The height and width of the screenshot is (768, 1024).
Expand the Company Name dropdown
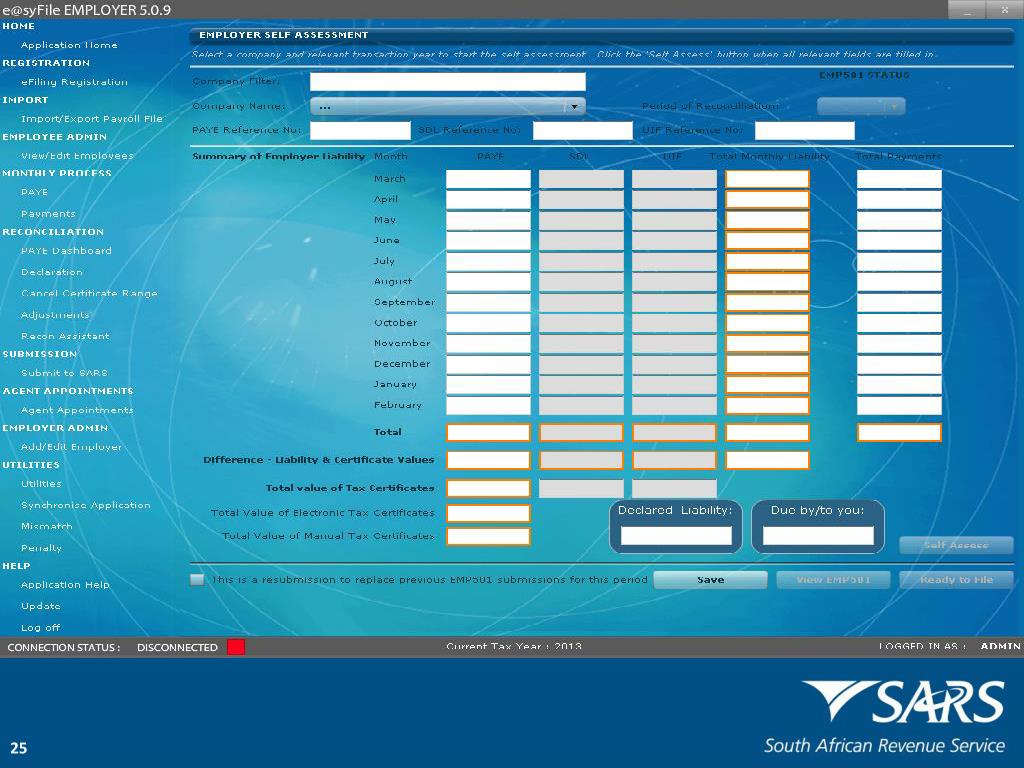[447, 106]
